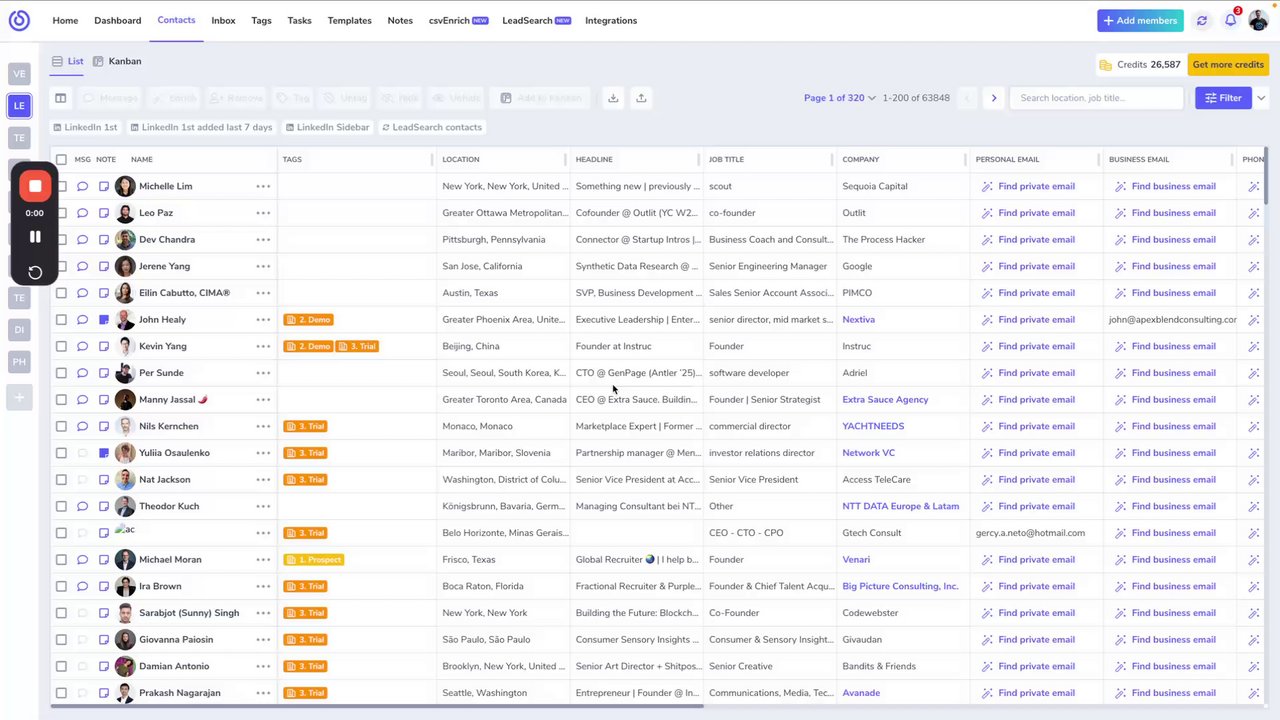1280x720 pixels.
Task: Select the TE workspace below LE
Action: [19, 137]
